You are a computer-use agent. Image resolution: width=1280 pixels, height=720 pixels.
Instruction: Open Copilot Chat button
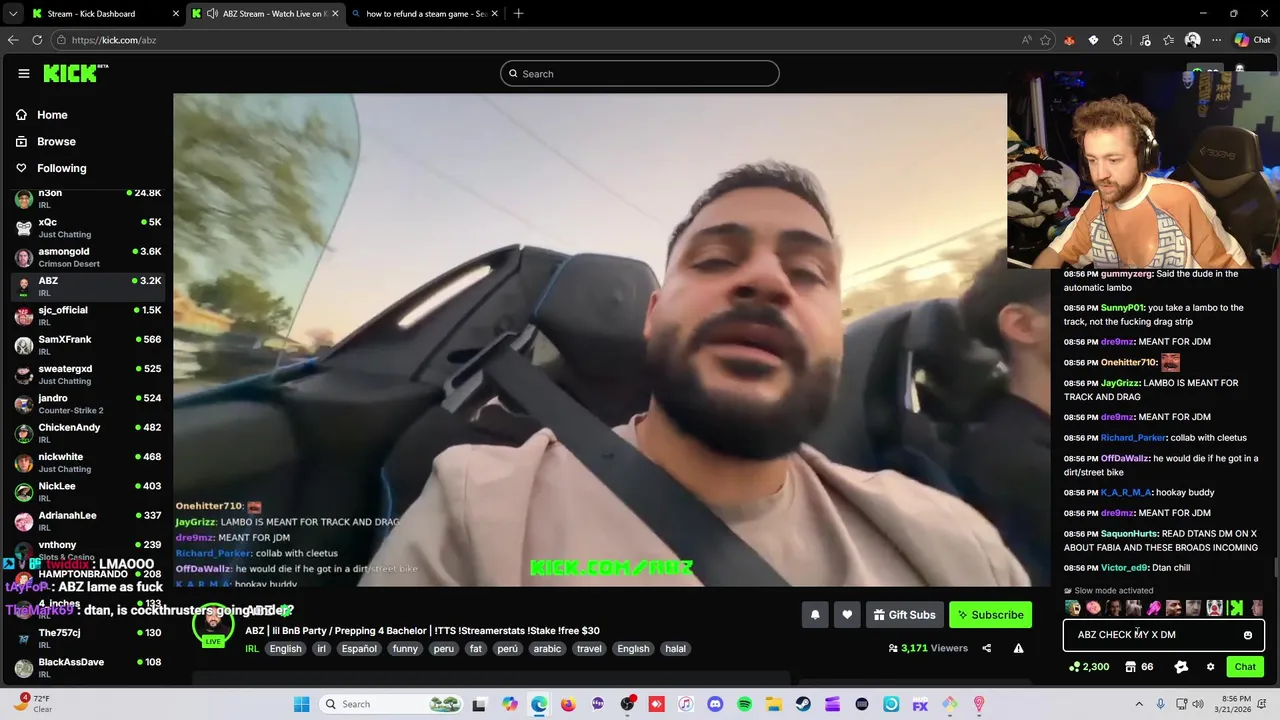pos(1252,40)
